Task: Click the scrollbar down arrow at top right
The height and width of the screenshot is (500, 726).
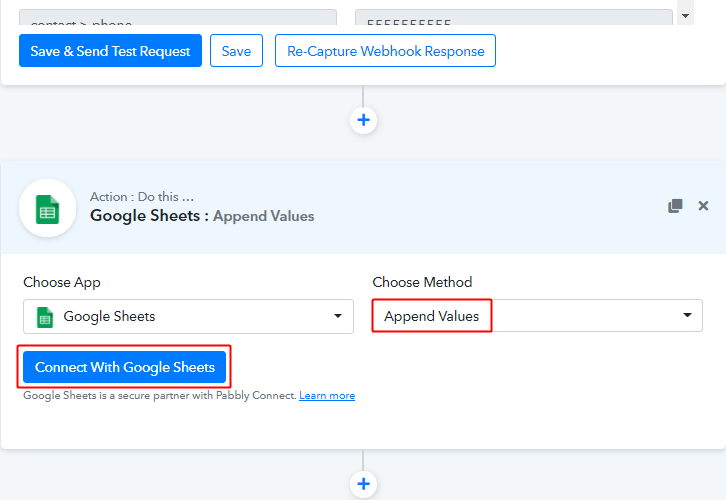Action: pos(685,16)
